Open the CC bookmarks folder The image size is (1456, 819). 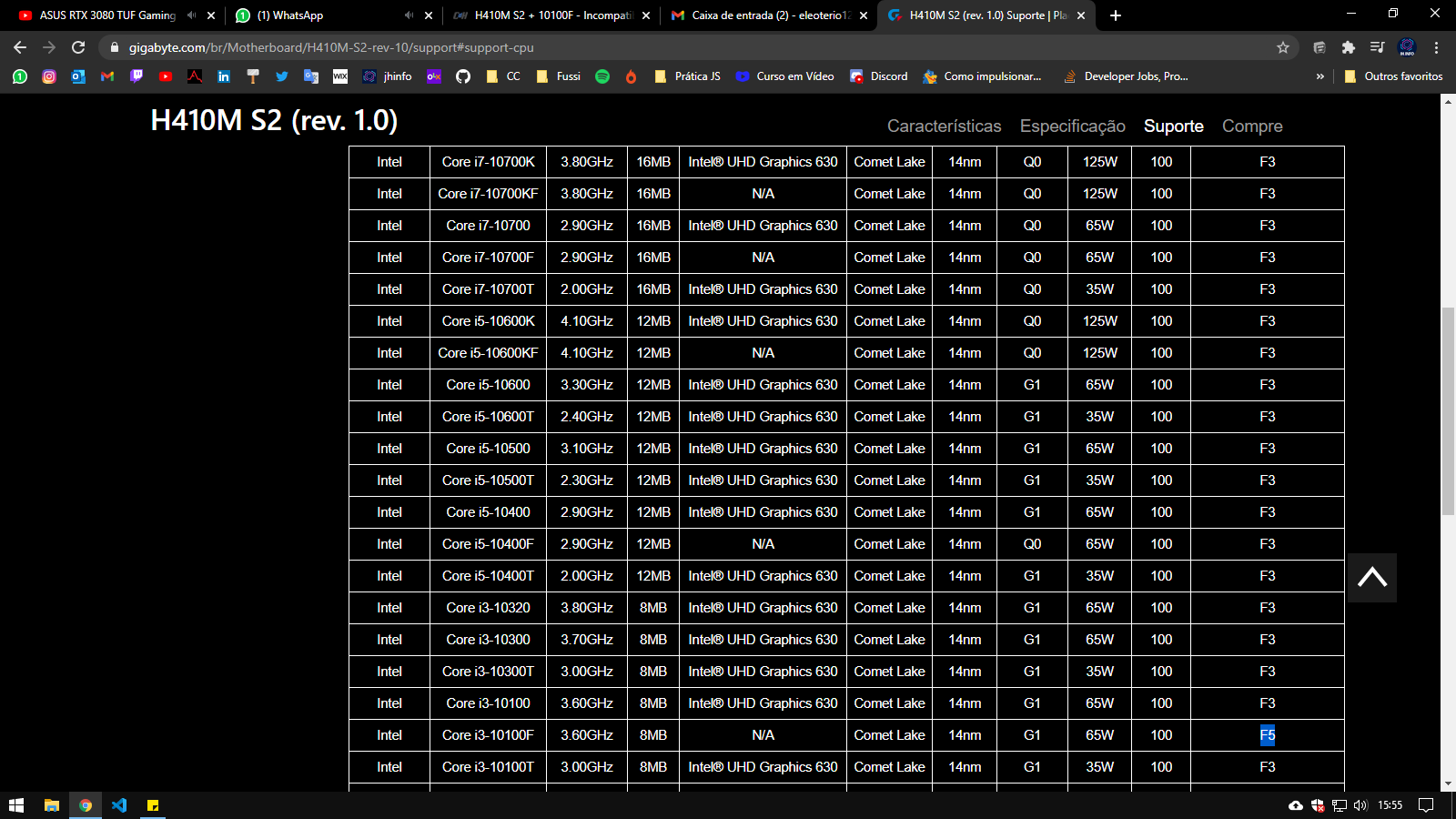pos(503,76)
